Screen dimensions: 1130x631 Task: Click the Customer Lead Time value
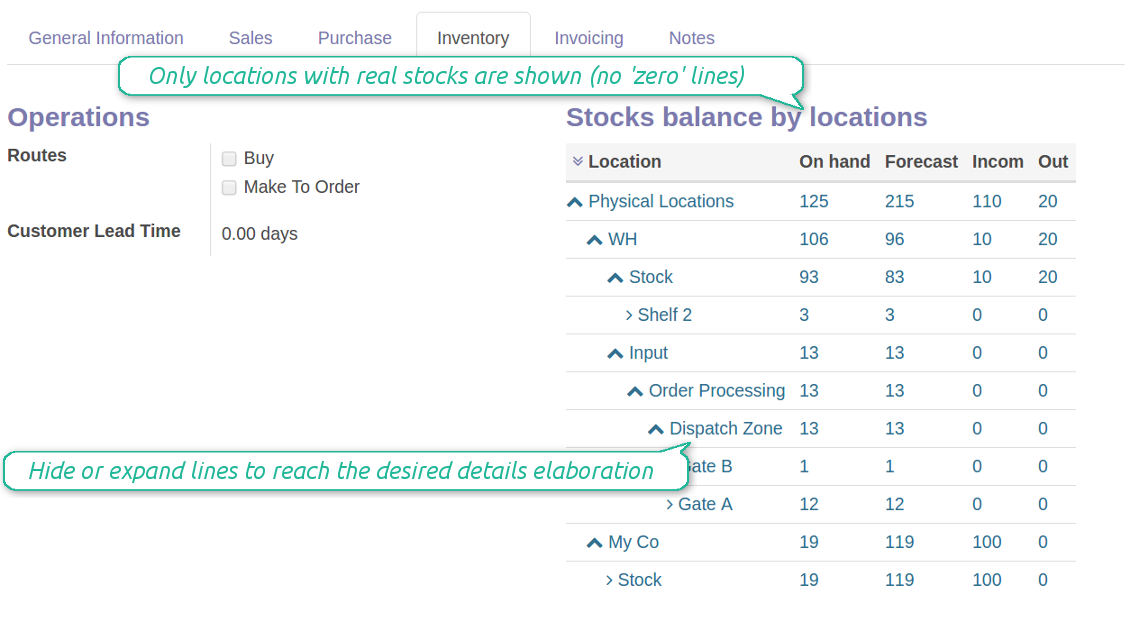[x=259, y=234]
